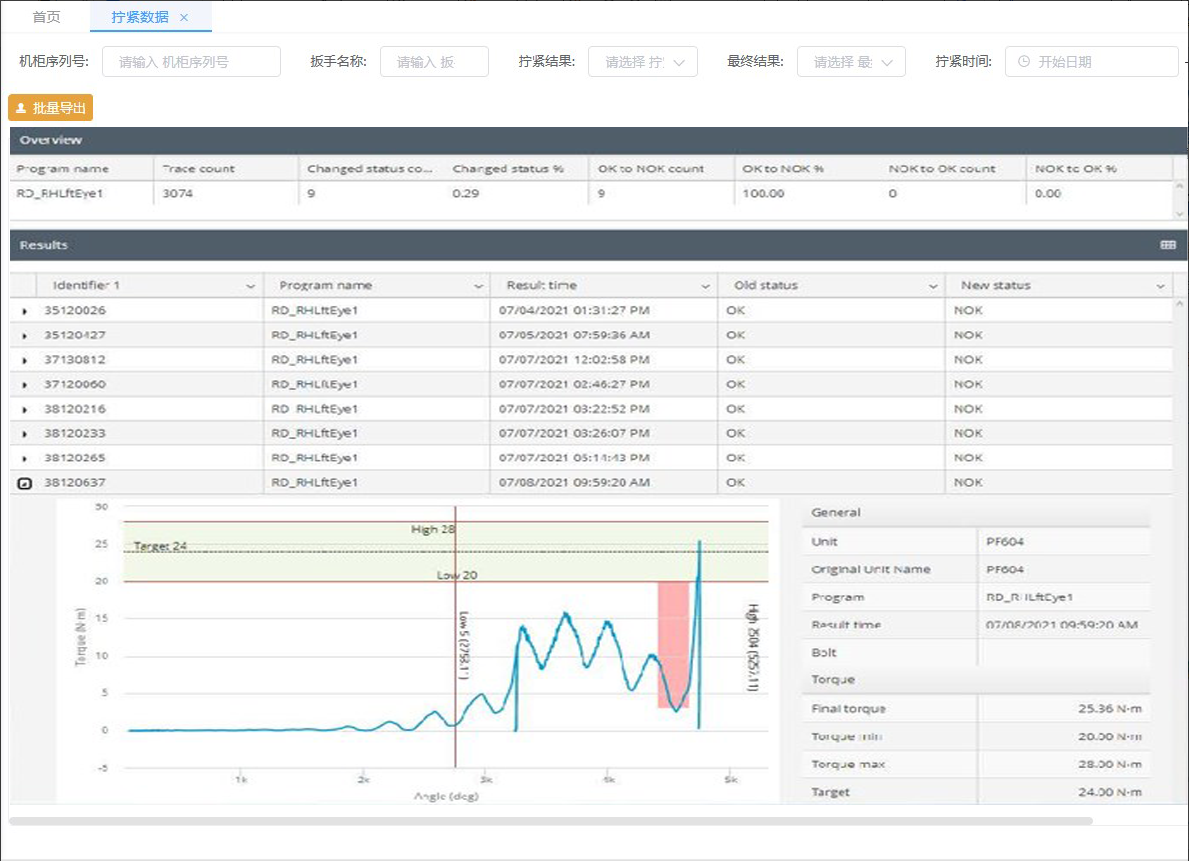The image size is (1189, 861).
Task: Click result time 07/04/2021 01:31:27 PM
Action: [x=574, y=310]
